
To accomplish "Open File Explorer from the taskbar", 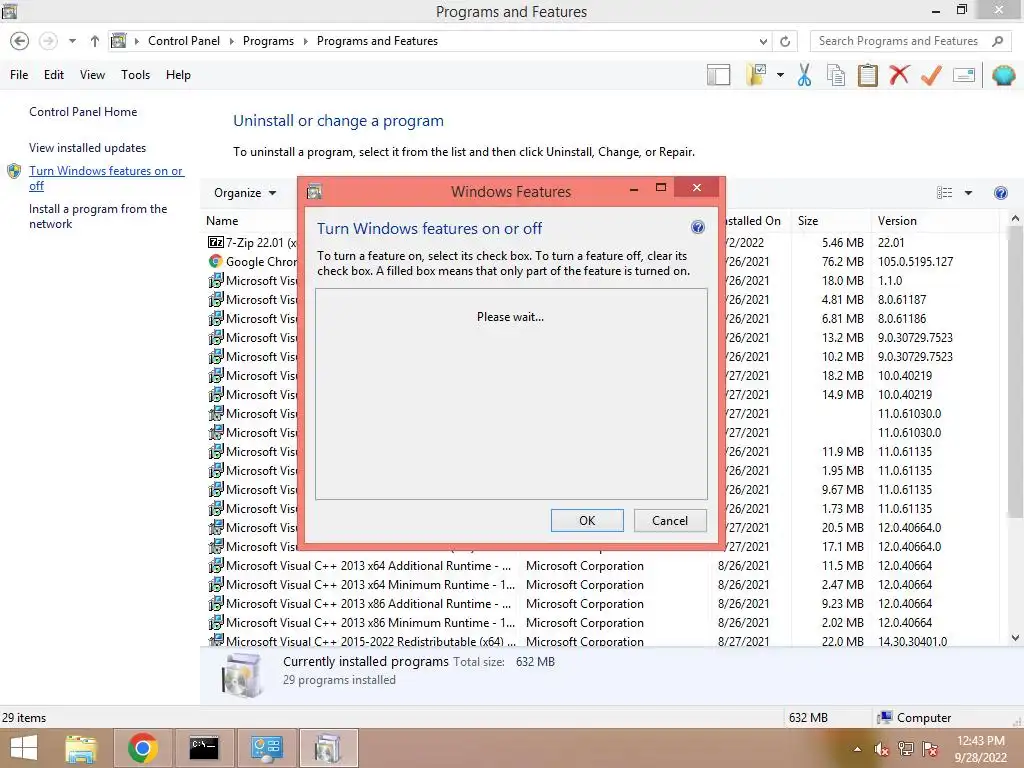I will pyautogui.click(x=81, y=748).
